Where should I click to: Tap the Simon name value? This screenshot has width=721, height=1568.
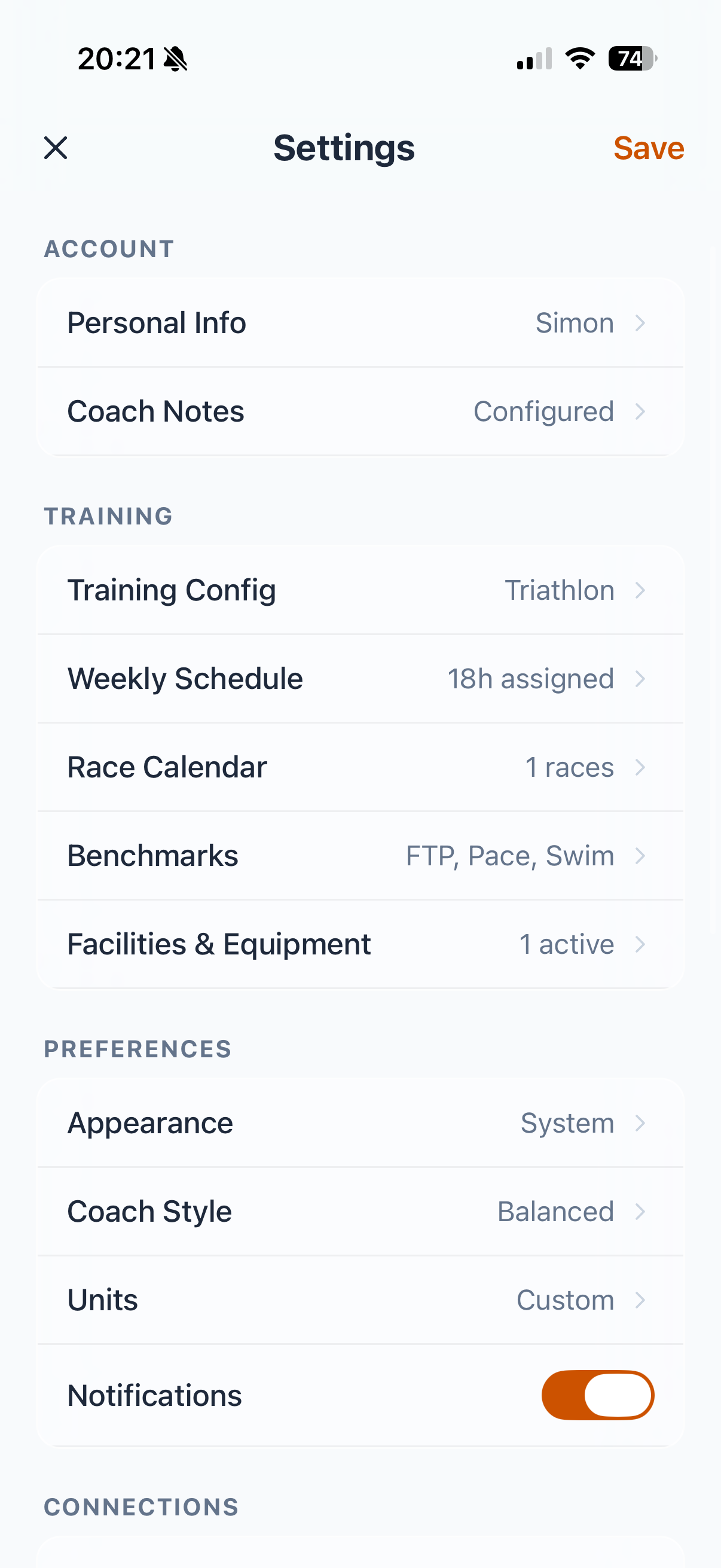click(575, 322)
